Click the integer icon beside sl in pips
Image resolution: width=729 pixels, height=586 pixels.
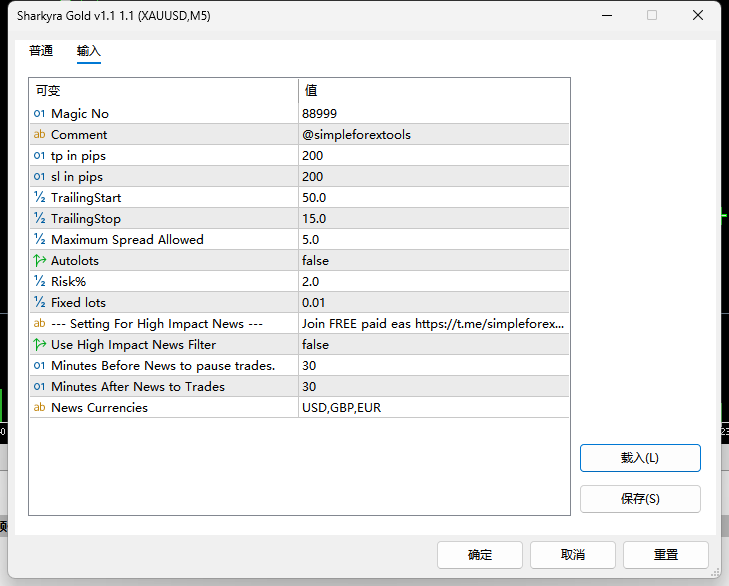40,176
